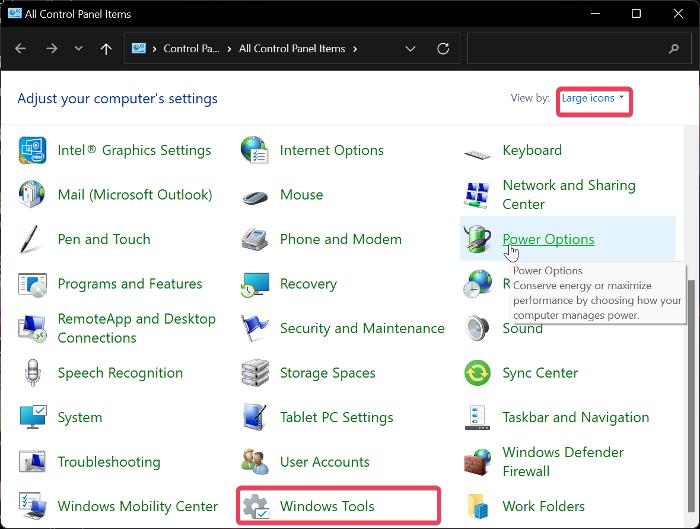Click the Tablet PC Settings icon
The height and width of the screenshot is (529, 700).
pos(255,417)
